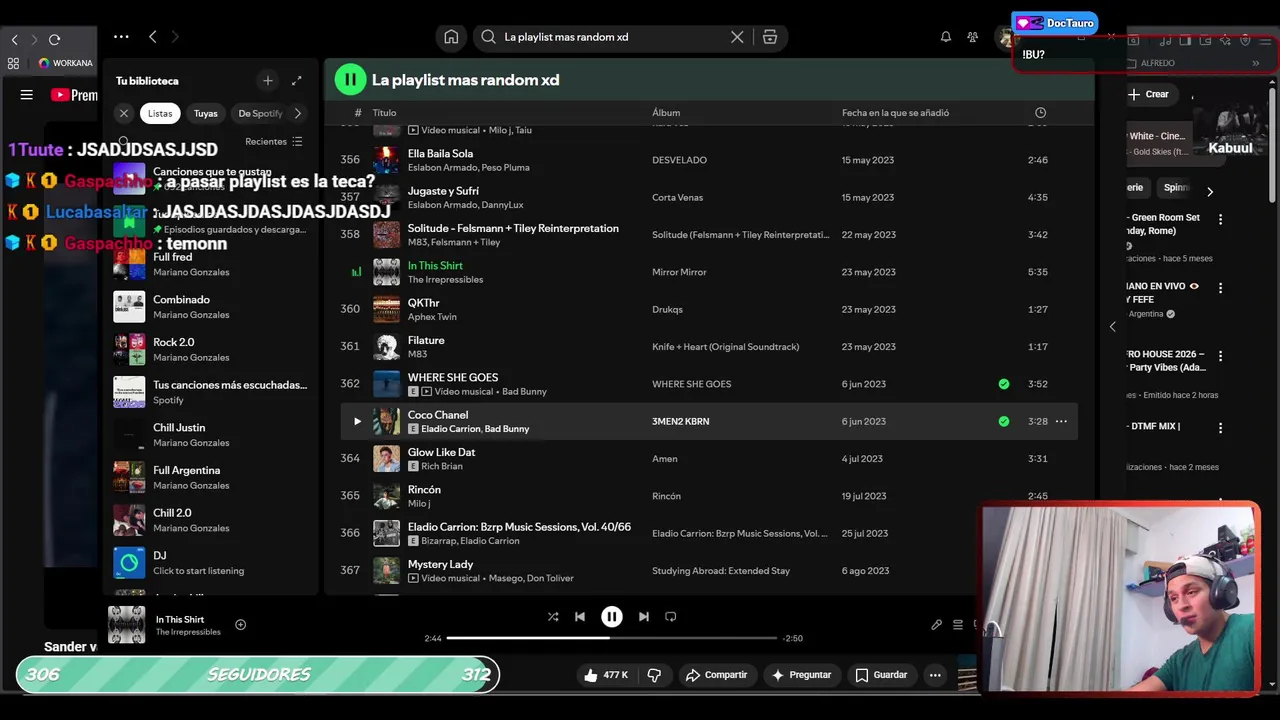Click Ella Baila Sola album cover
1280x720 pixels.
click(386, 160)
